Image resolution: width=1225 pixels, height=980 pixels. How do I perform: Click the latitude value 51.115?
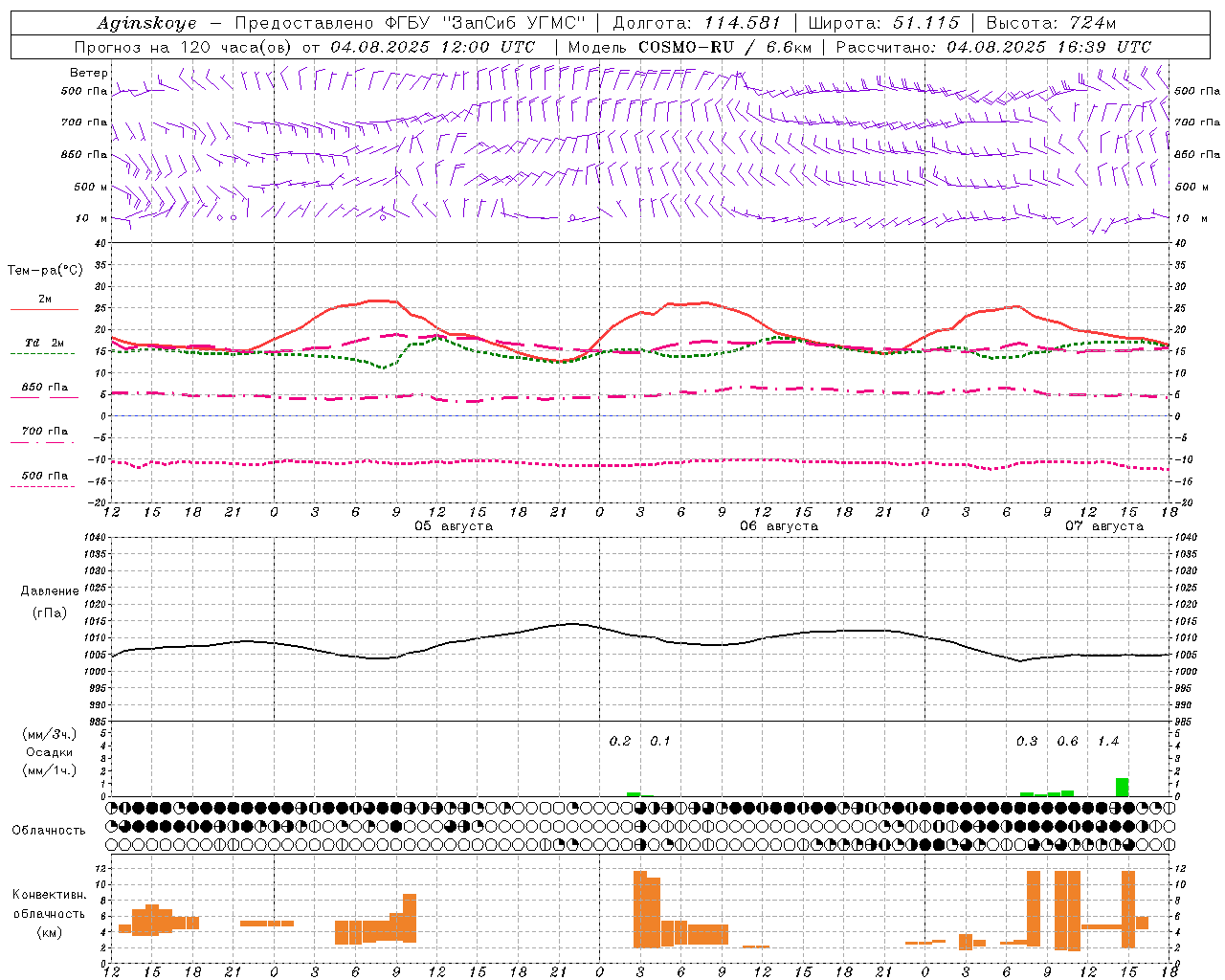click(x=925, y=23)
